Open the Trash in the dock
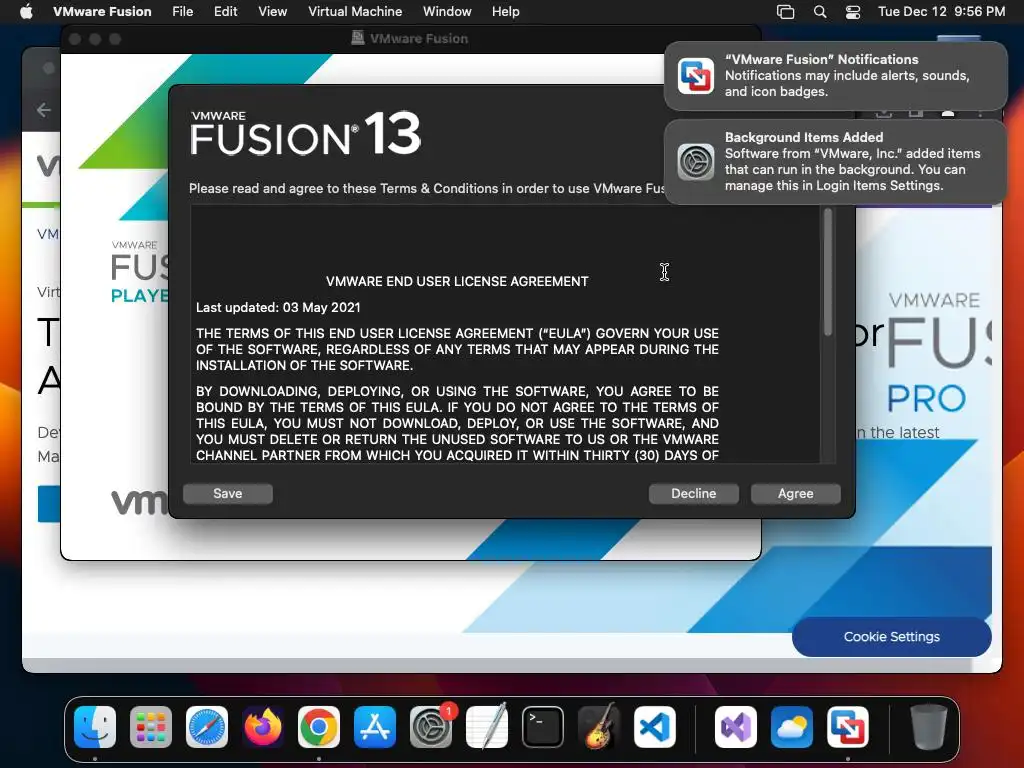Image resolution: width=1024 pixels, height=768 pixels. 929,727
